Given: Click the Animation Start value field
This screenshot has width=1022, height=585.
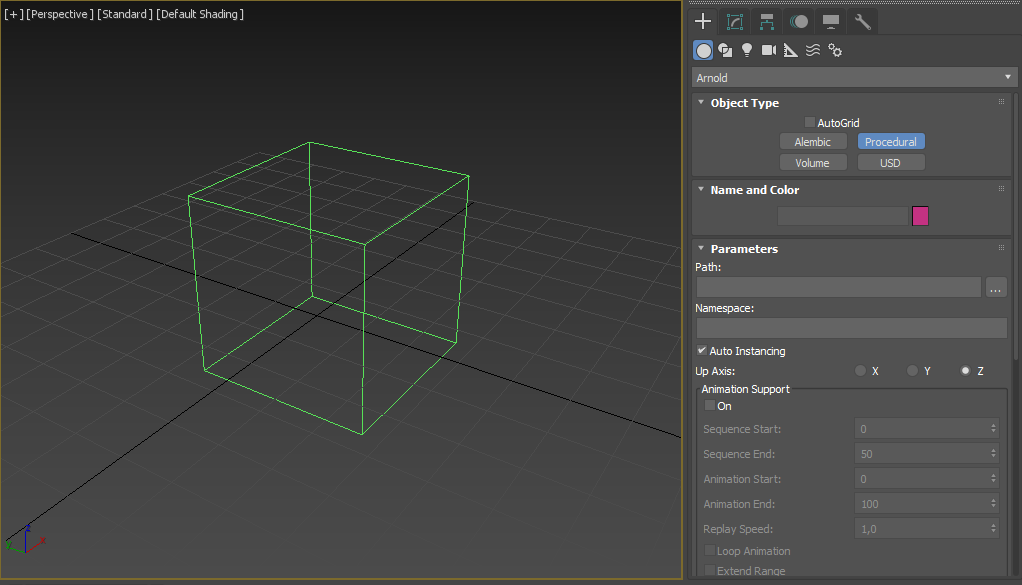Looking at the screenshot, I should click(x=922, y=479).
